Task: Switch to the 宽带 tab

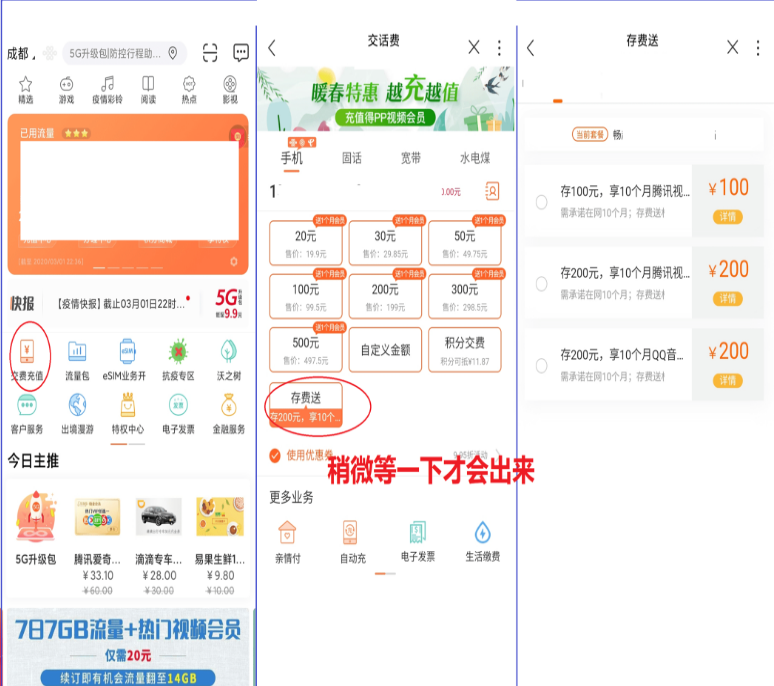Action: [411, 158]
